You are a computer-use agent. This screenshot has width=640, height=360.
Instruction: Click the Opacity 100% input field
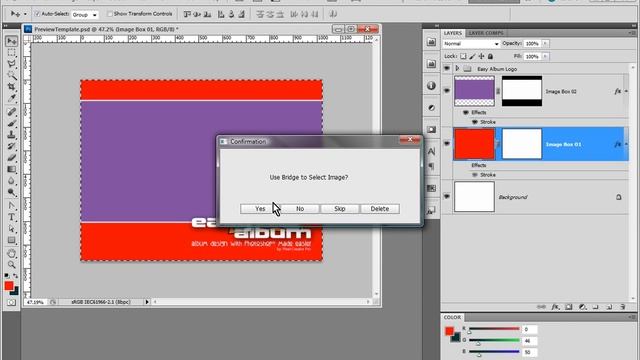pyautogui.click(x=532, y=43)
